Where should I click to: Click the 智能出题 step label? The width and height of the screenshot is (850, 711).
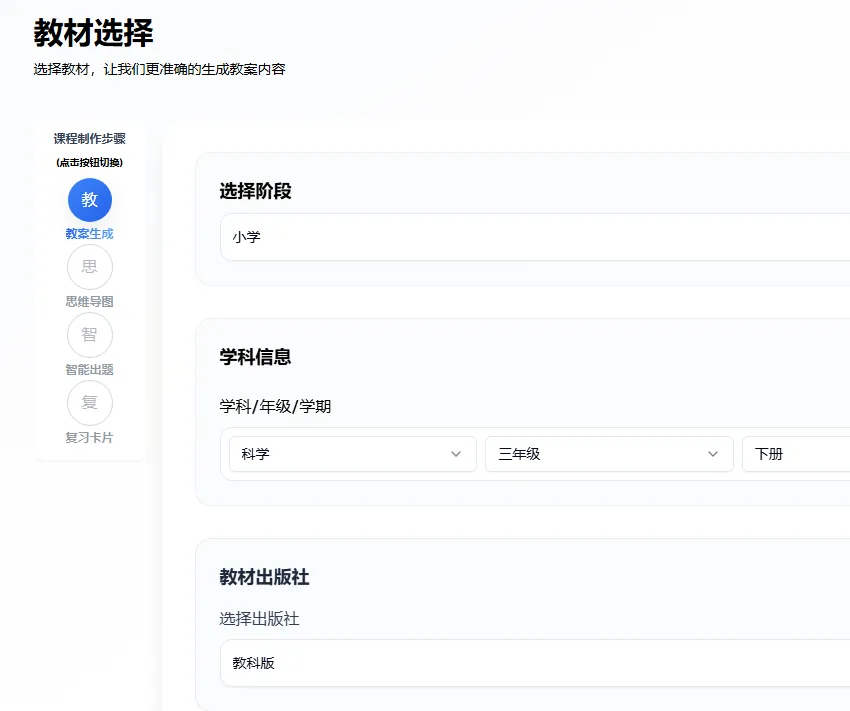(x=89, y=370)
